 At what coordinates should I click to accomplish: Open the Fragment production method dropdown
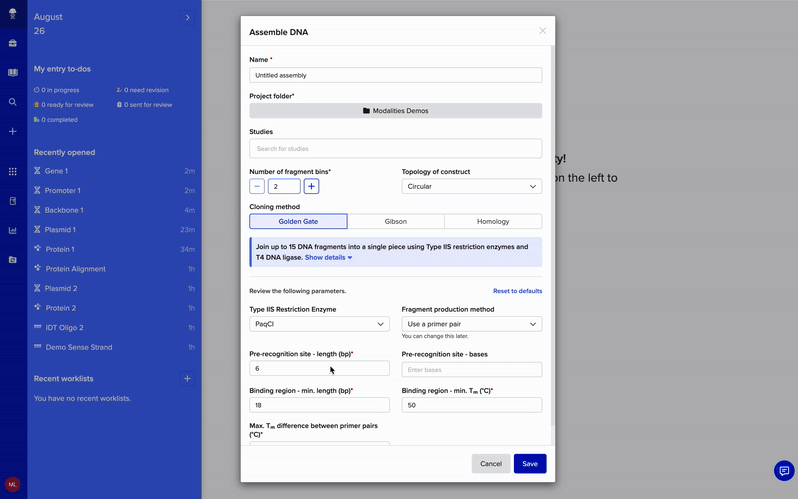click(472, 324)
